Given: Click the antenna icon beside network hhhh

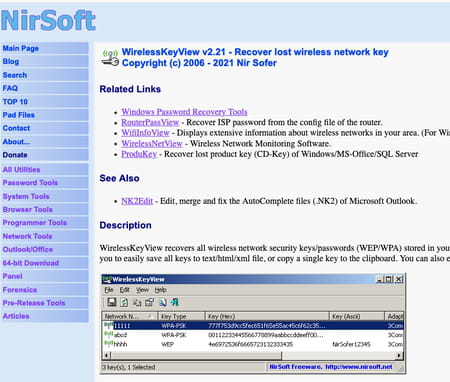Looking at the screenshot, I should tap(109, 344).
